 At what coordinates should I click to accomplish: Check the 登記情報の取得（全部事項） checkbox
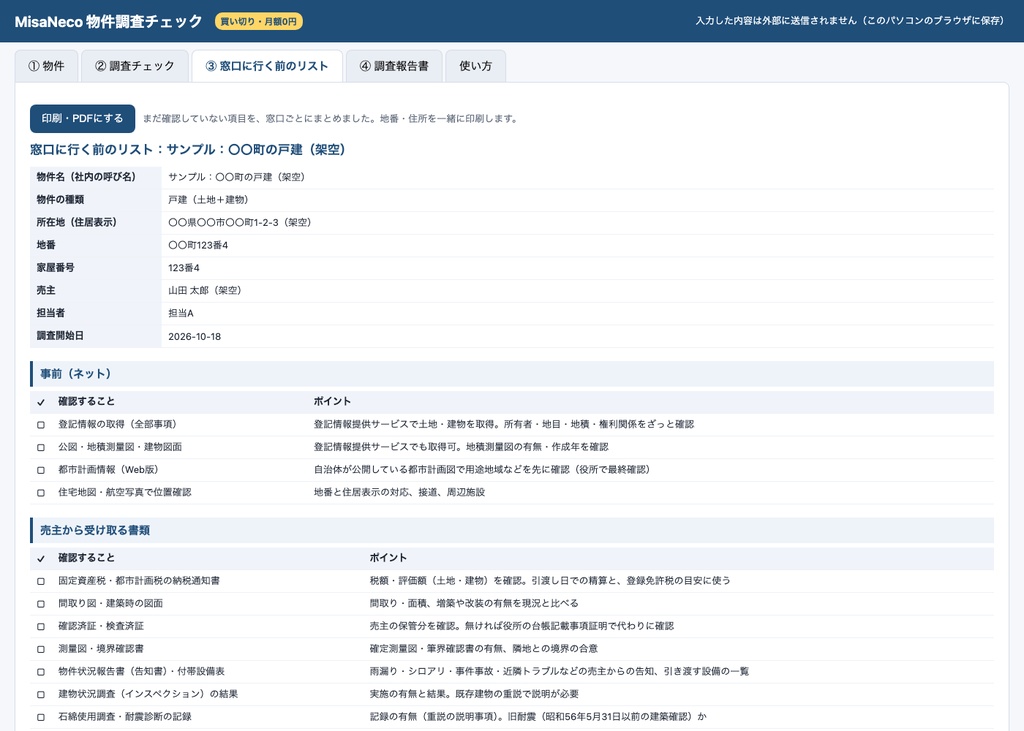coord(41,425)
